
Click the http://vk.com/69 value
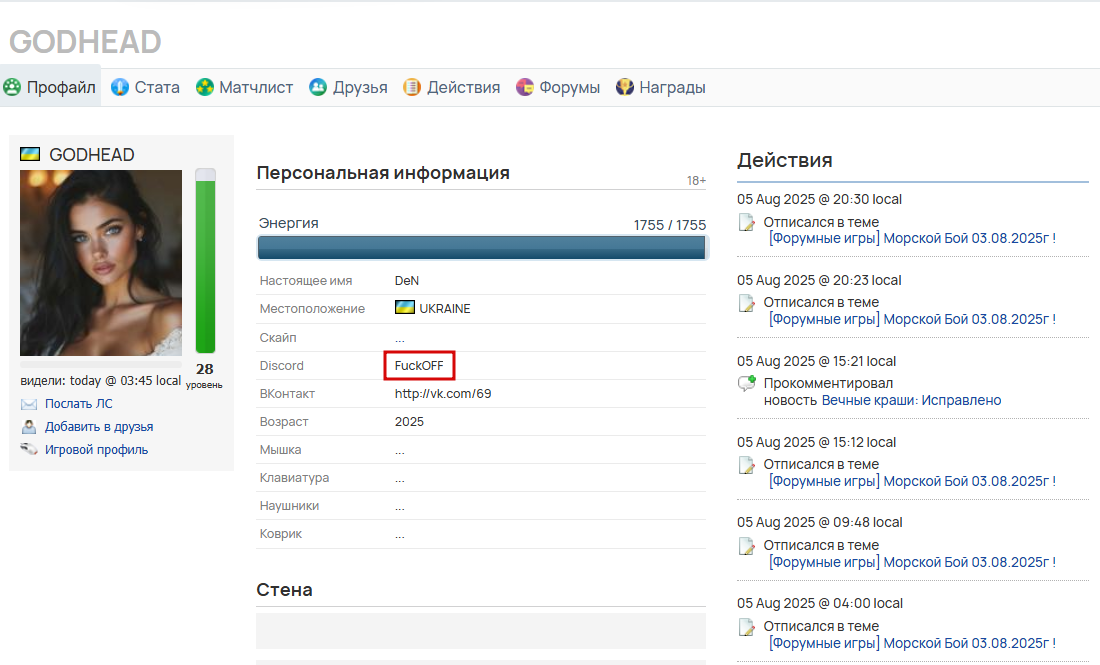pos(443,394)
